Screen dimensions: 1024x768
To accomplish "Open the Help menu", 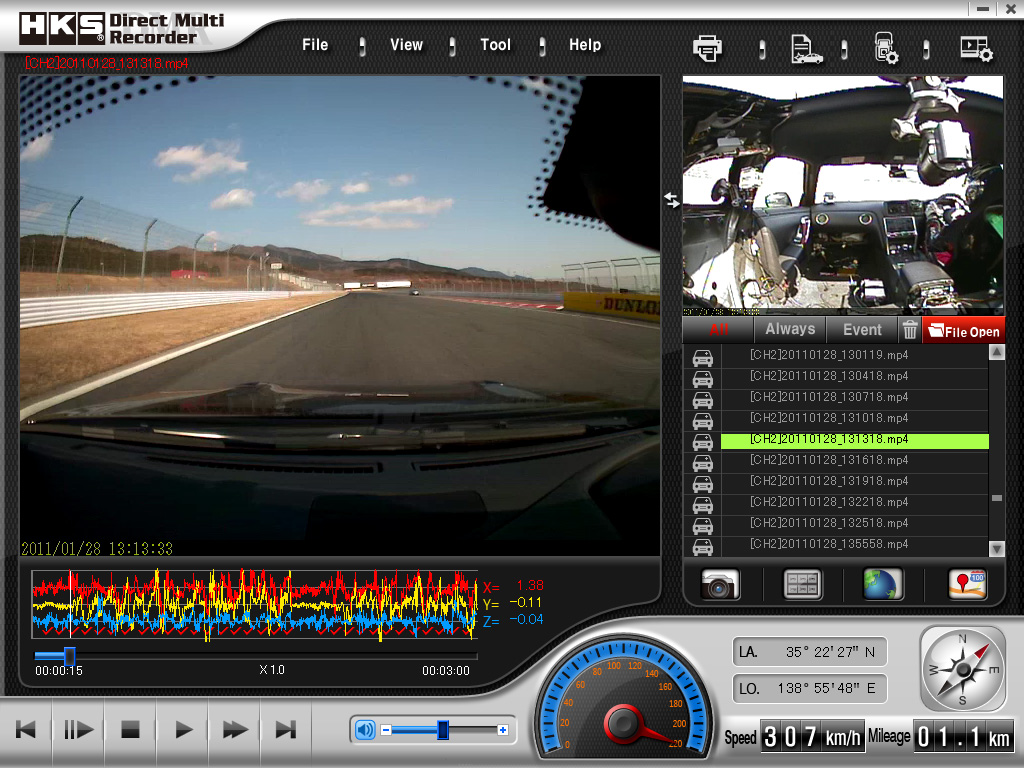I will 584,45.
